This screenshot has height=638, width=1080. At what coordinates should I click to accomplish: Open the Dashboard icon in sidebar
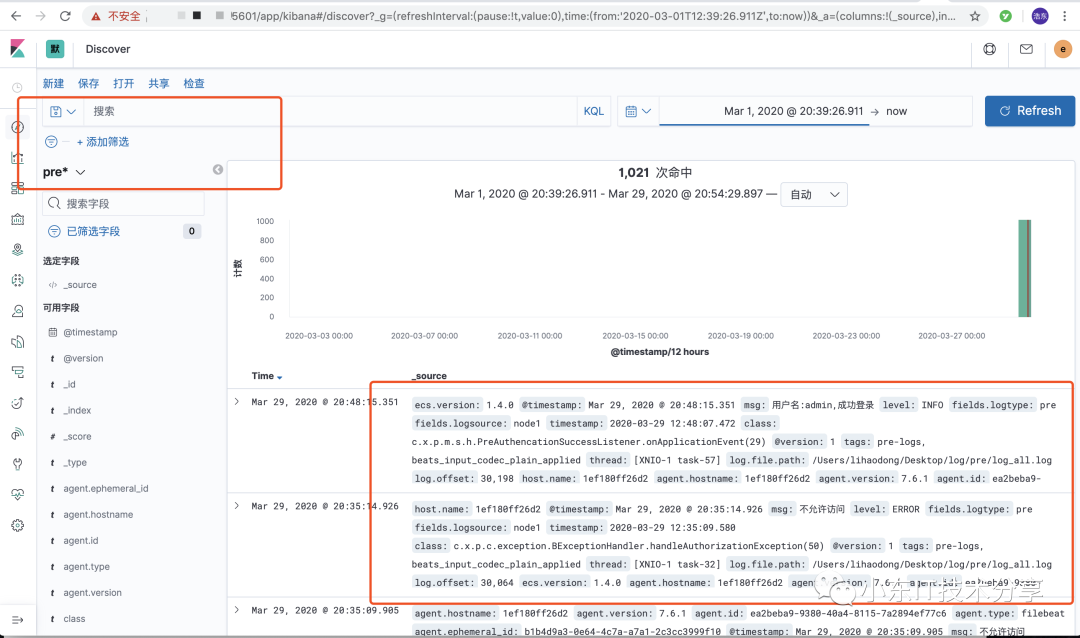18,188
